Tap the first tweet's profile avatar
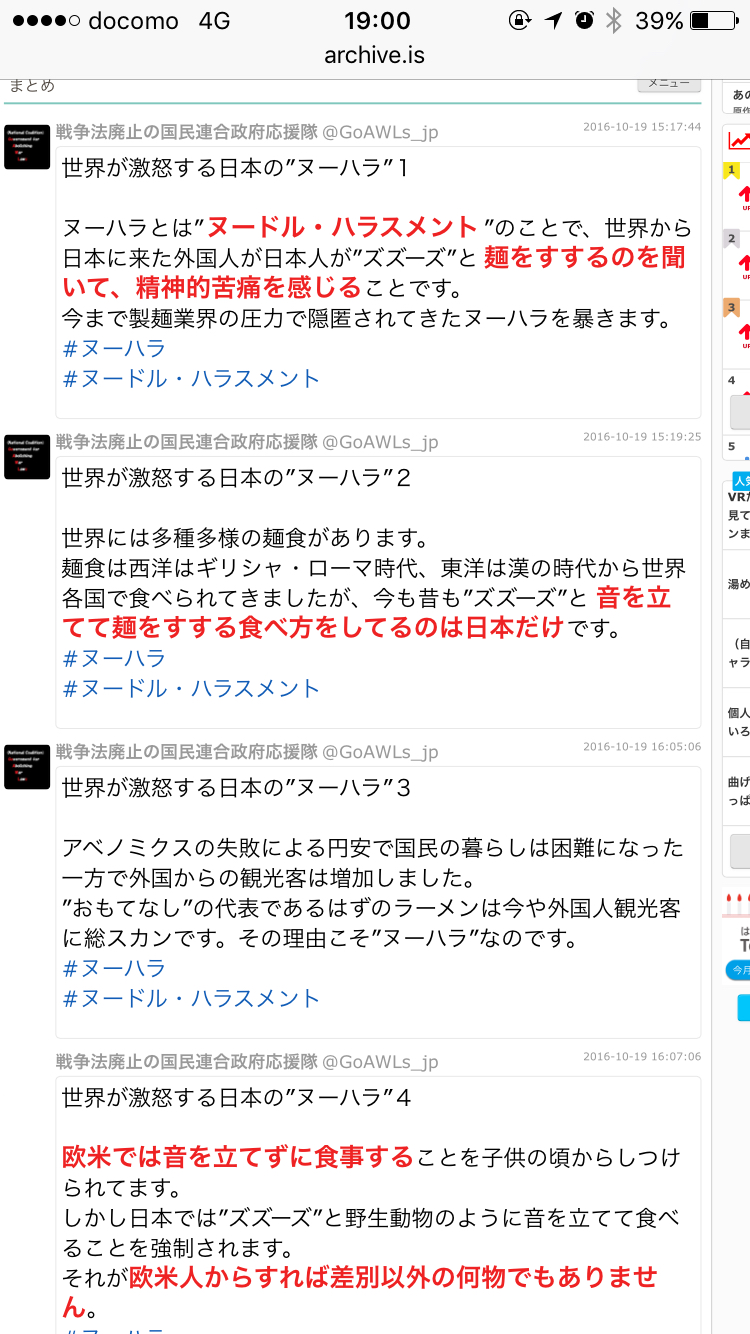The image size is (750, 1334). coord(27,147)
